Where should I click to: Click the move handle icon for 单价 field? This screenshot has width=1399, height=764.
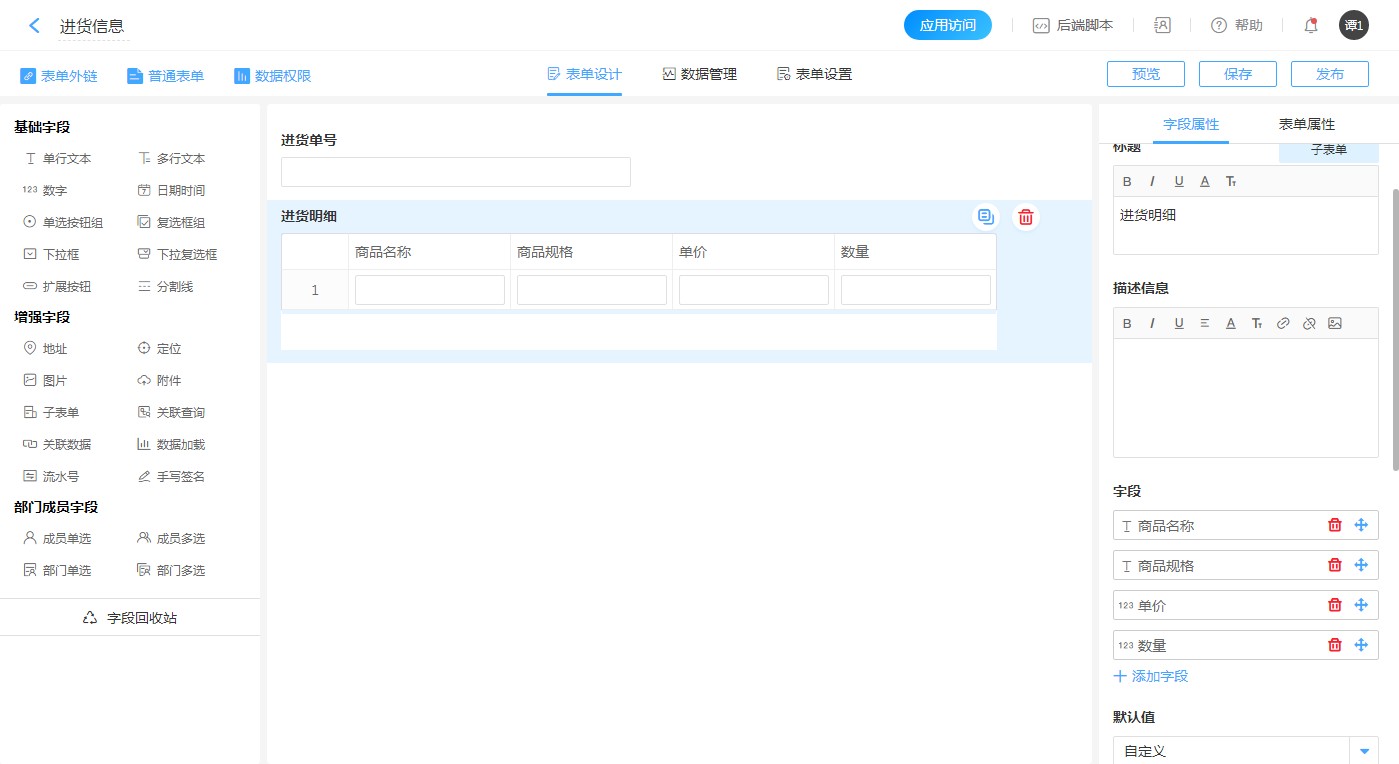pos(1360,605)
